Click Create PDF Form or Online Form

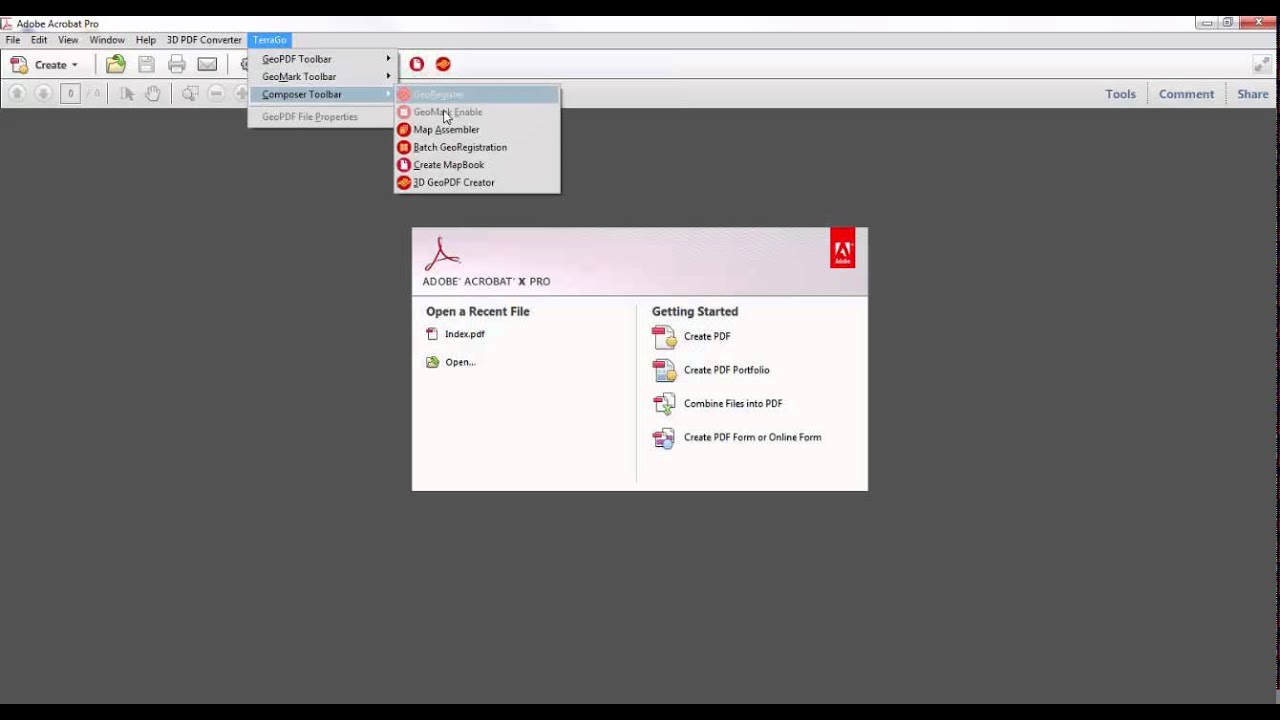pos(752,437)
